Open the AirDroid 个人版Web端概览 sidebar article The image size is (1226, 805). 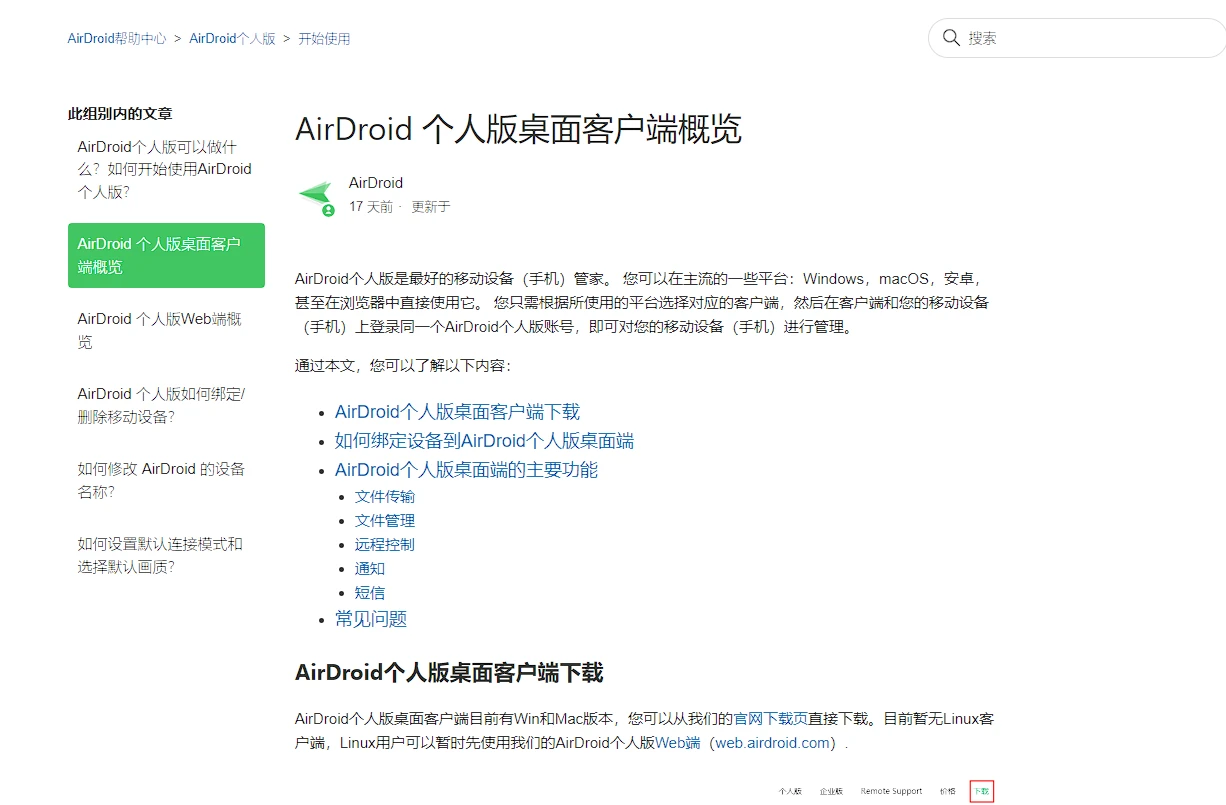(x=160, y=330)
